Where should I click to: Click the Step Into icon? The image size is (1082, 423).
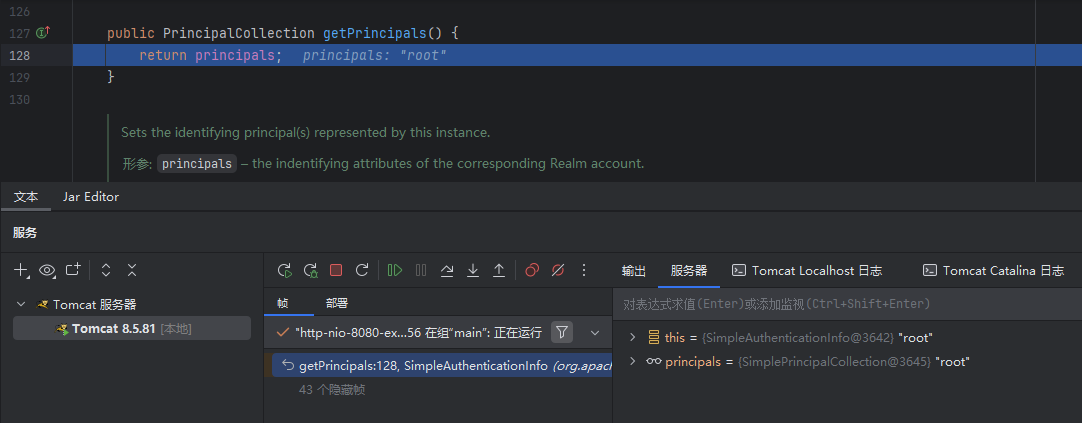[473, 270]
